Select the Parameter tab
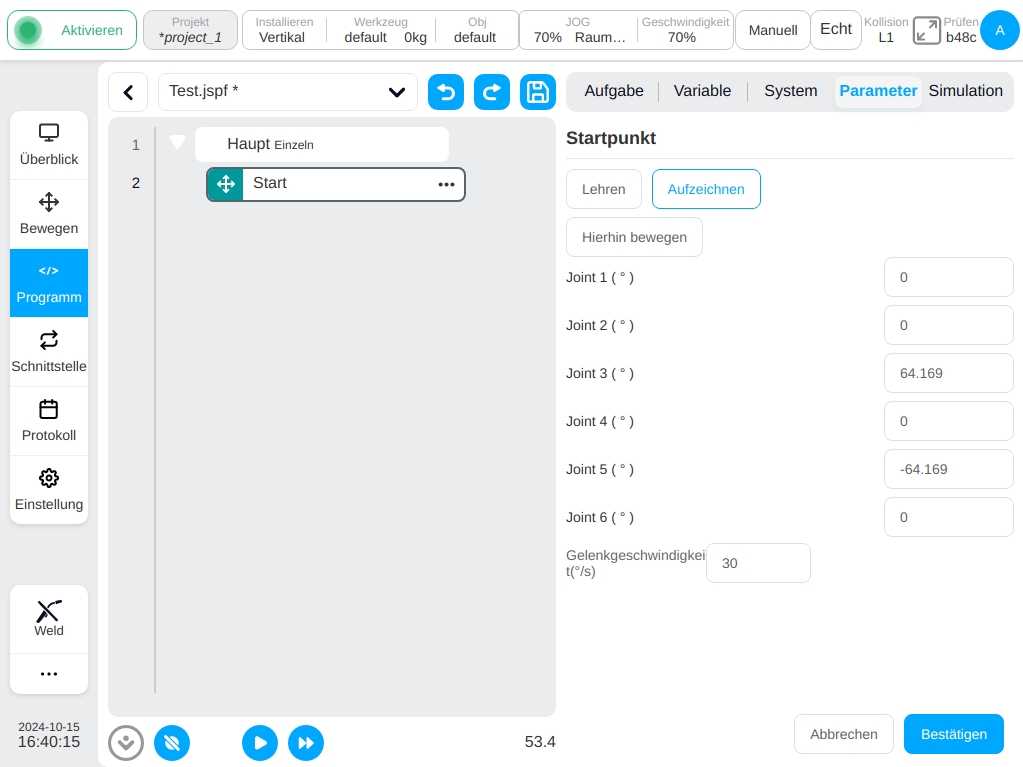Viewport: 1023px width, 767px height. pyautogui.click(x=878, y=91)
